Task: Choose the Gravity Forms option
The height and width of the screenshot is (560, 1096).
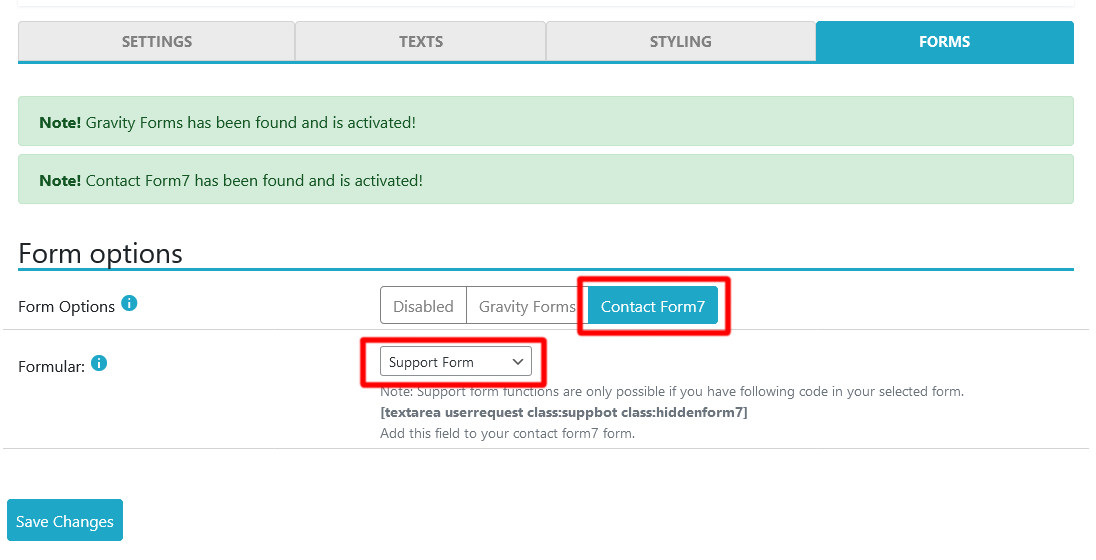Action: (x=526, y=306)
